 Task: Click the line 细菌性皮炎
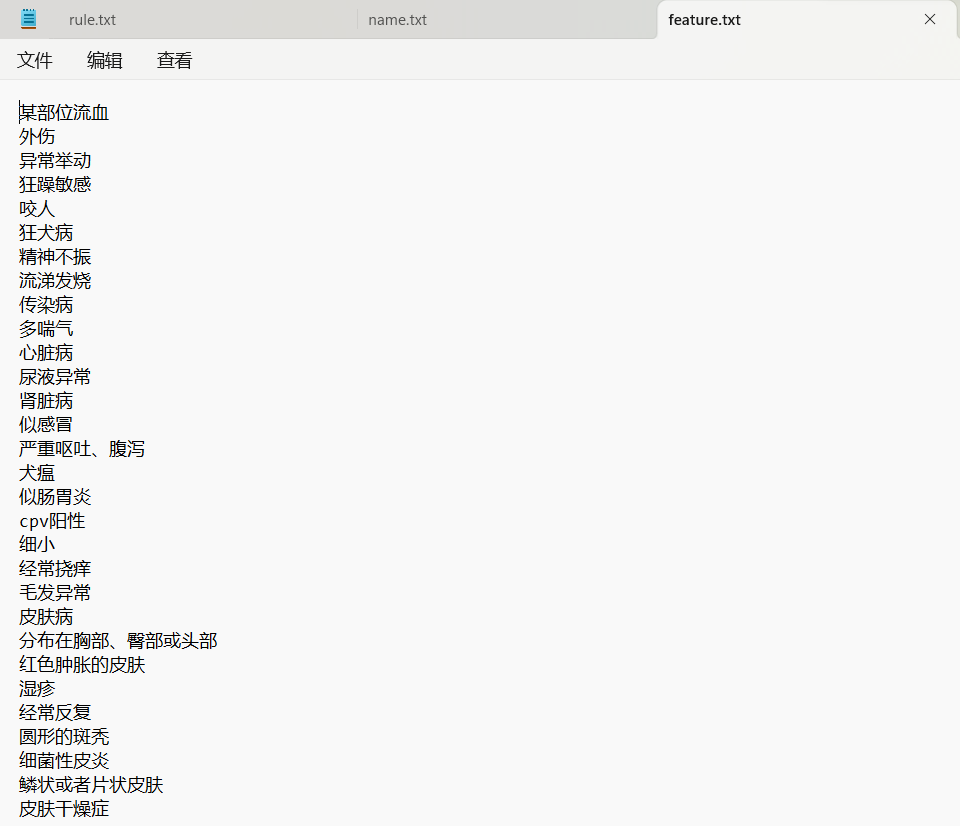pyautogui.click(x=64, y=760)
